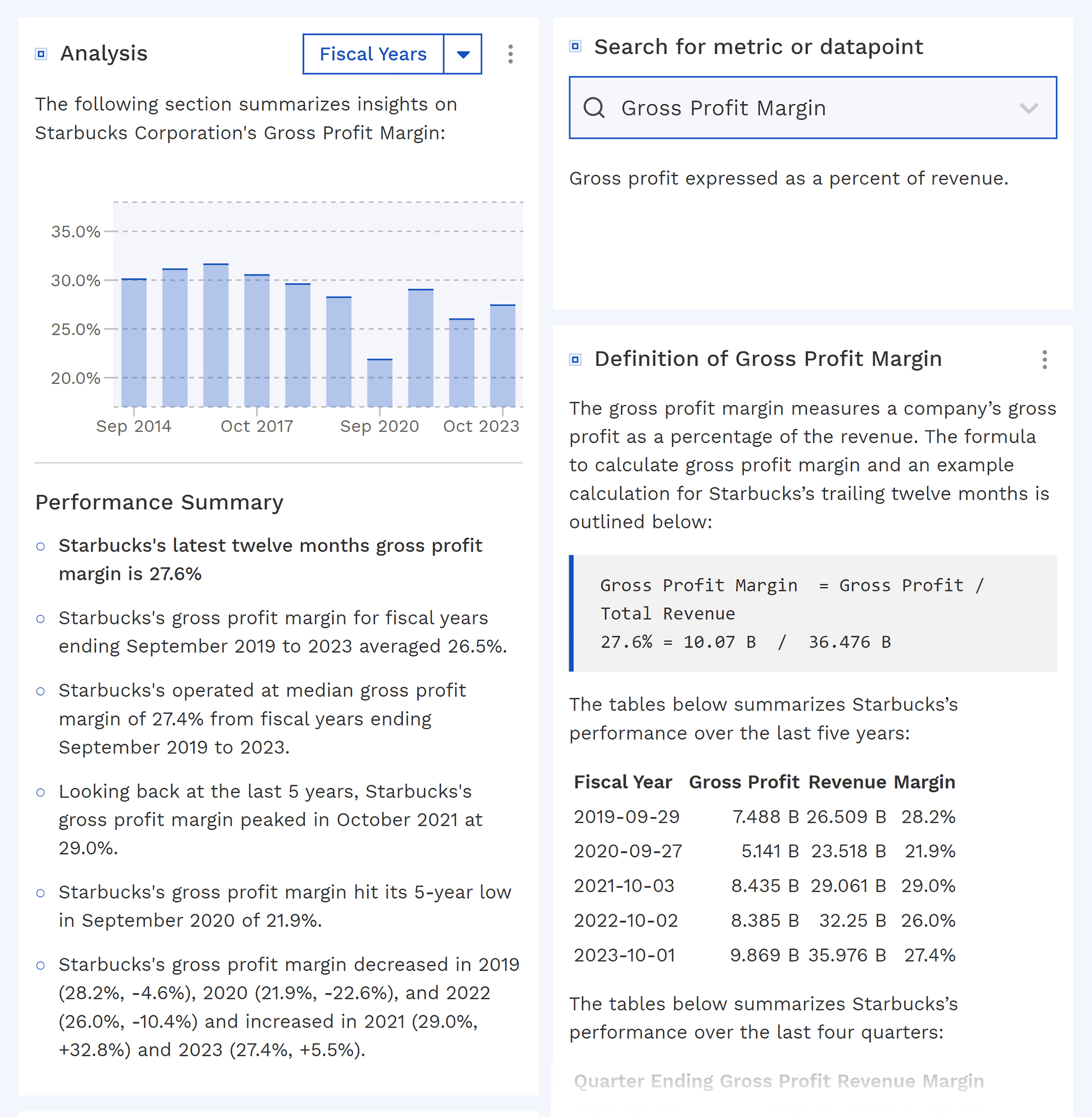Click the 32.25 B revenue cell

click(852, 920)
